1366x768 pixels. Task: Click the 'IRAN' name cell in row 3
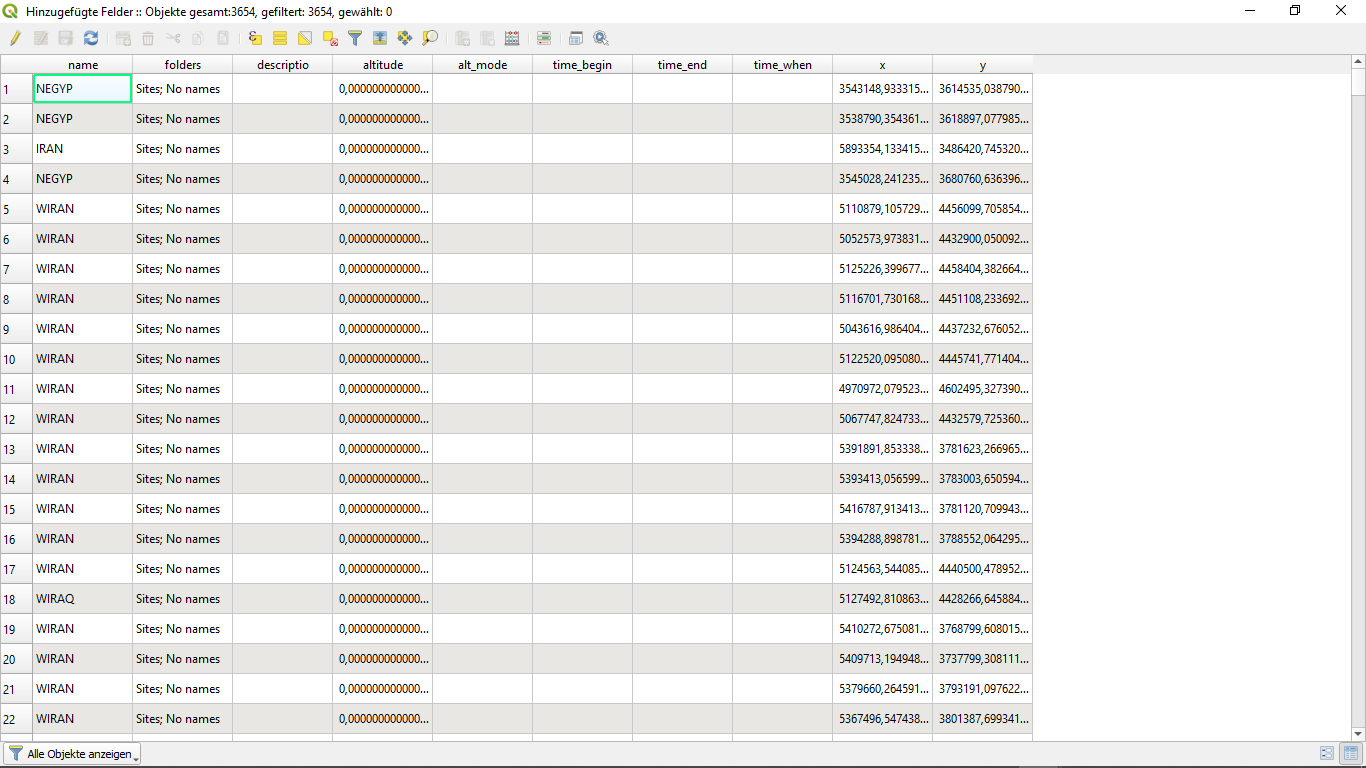(82, 149)
